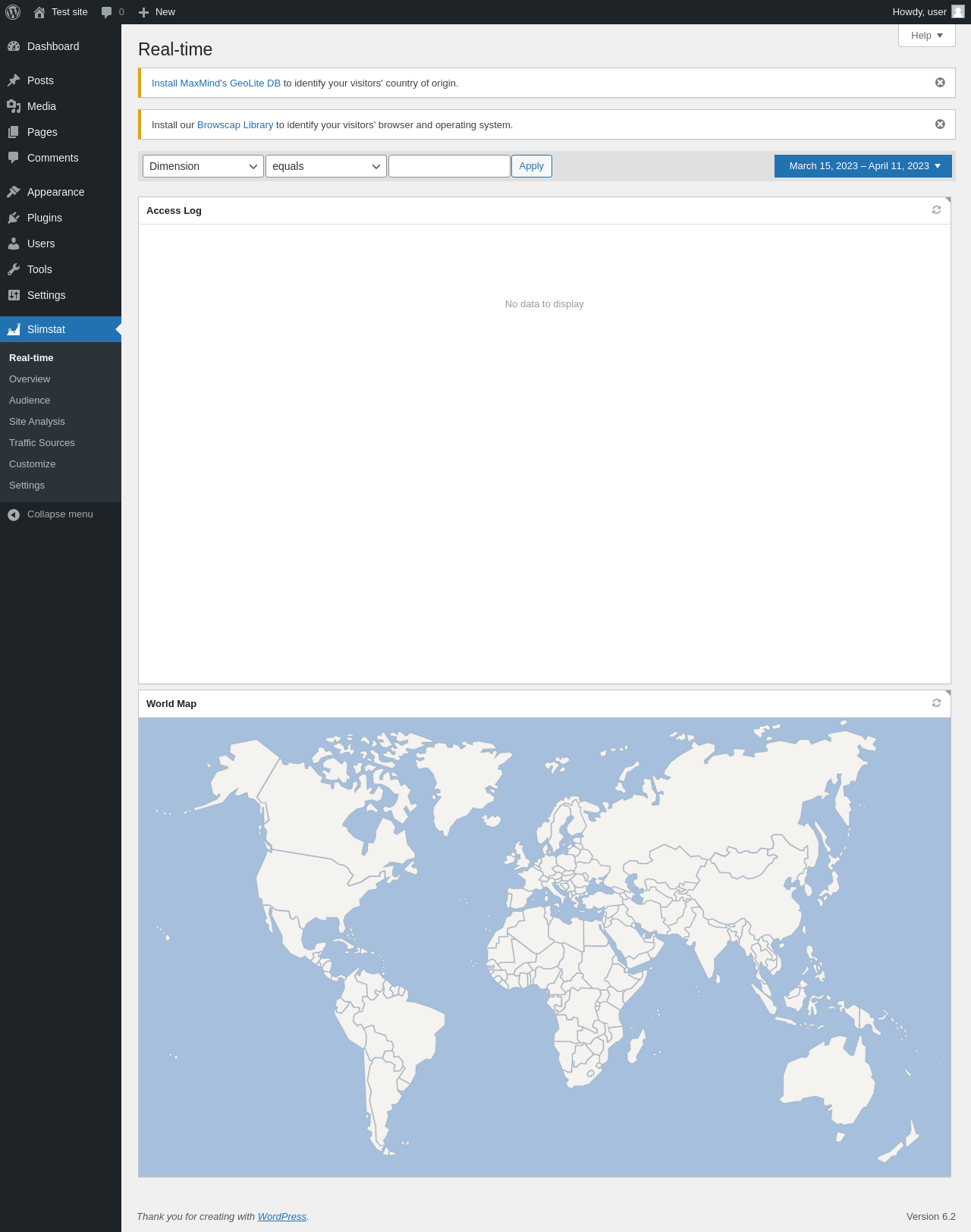The height and width of the screenshot is (1232, 971).
Task: Open the comments bubble in admin bar
Action: point(112,12)
